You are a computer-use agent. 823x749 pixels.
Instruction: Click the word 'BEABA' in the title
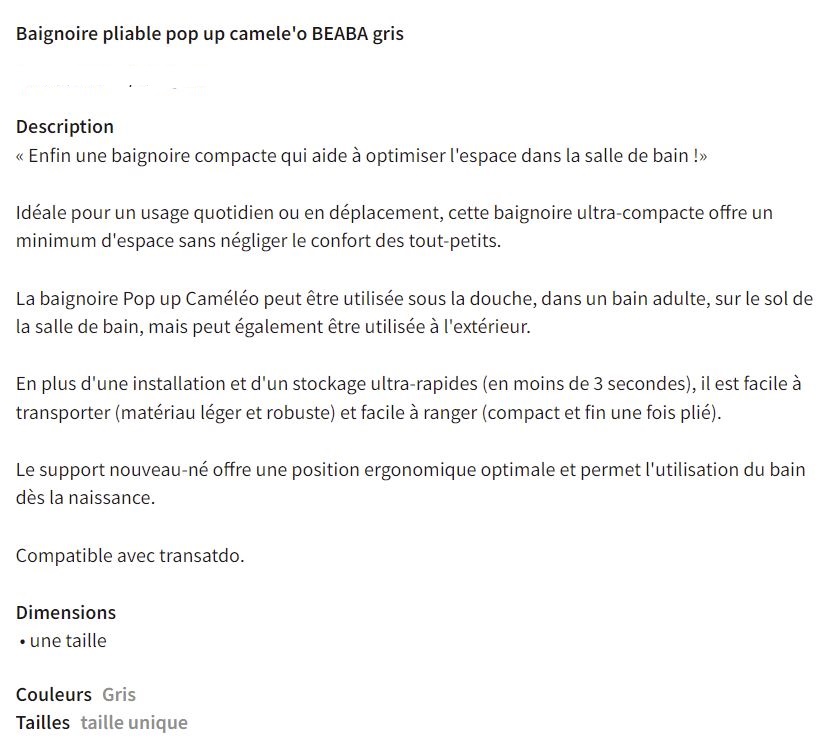coord(339,34)
